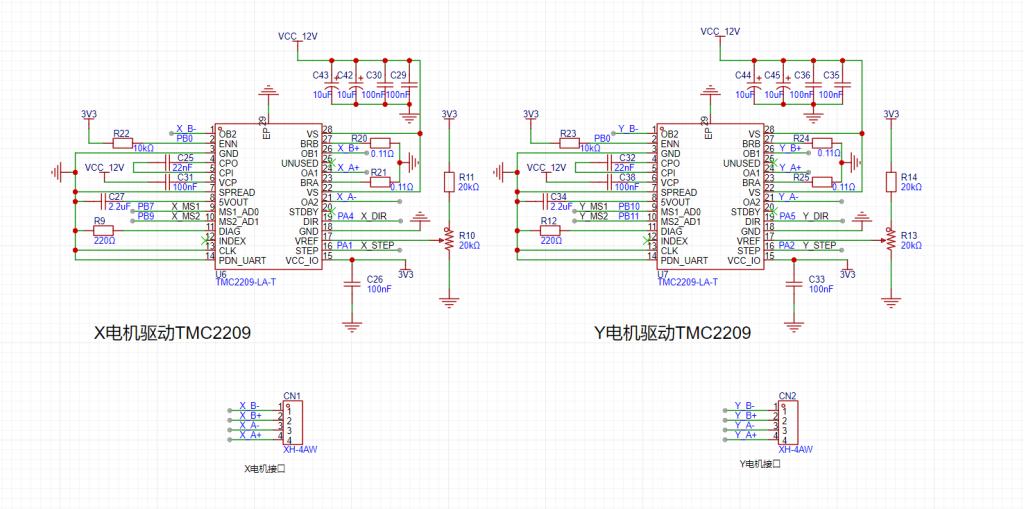Select capacitor C33 symbol
1024x509 pixels.
(x=793, y=283)
